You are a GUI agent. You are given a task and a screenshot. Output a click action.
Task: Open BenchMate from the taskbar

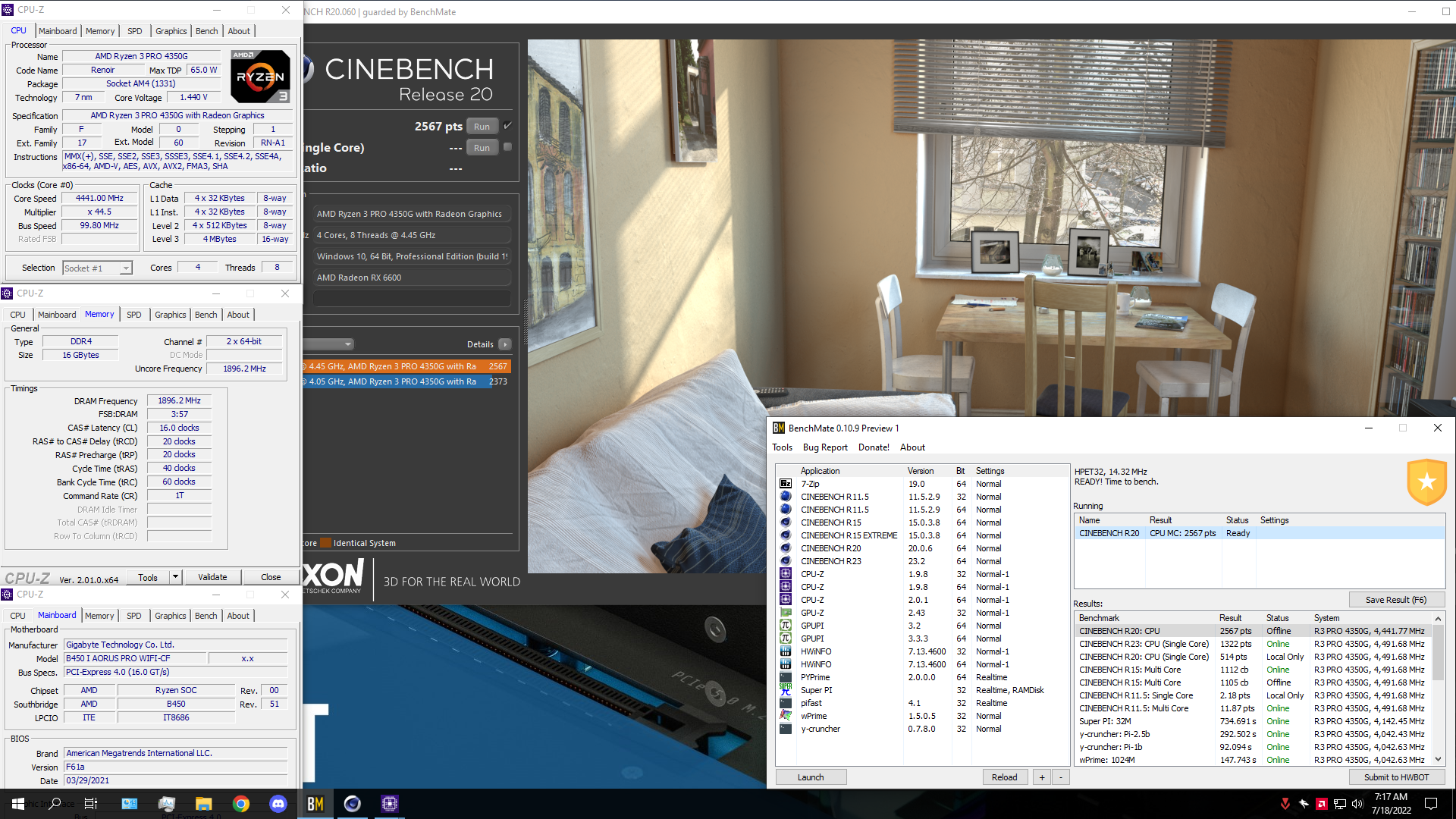(315, 804)
